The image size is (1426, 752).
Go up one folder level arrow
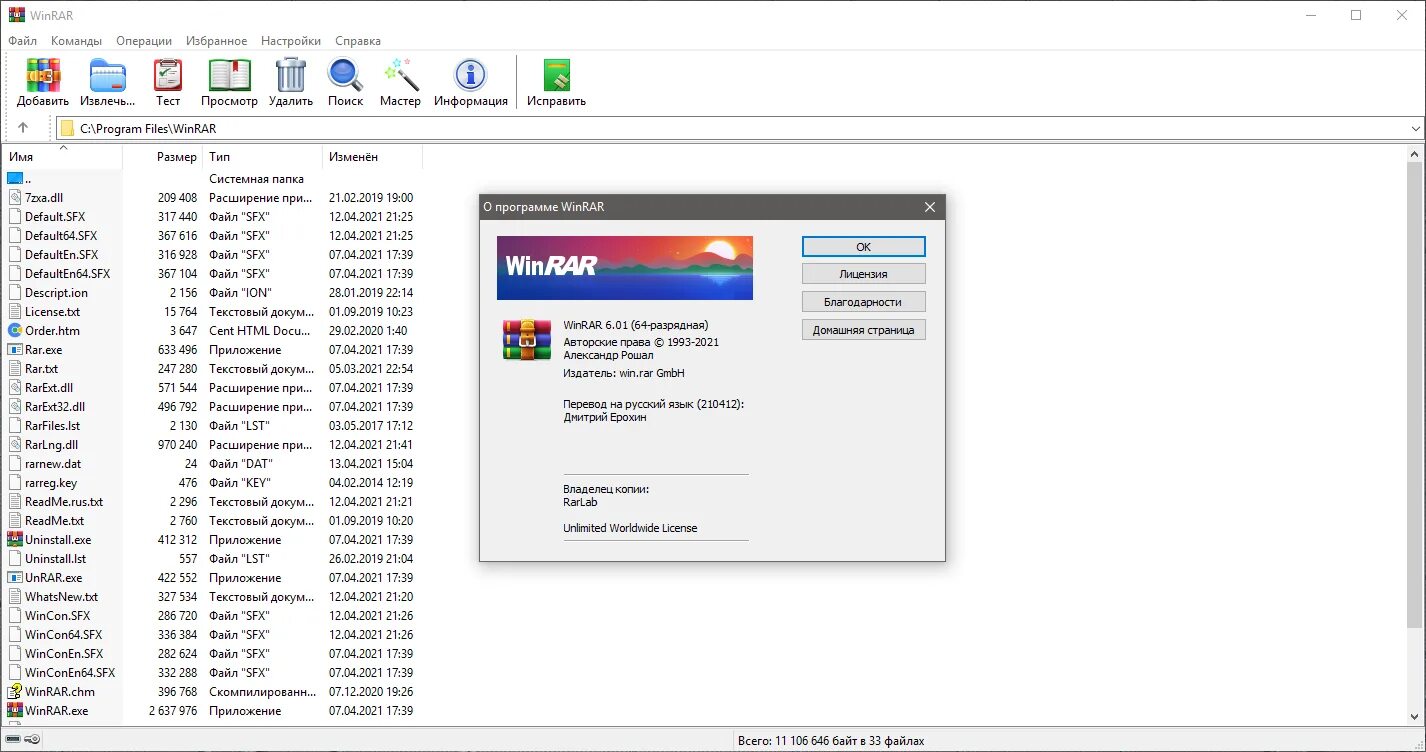click(x=23, y=128)
